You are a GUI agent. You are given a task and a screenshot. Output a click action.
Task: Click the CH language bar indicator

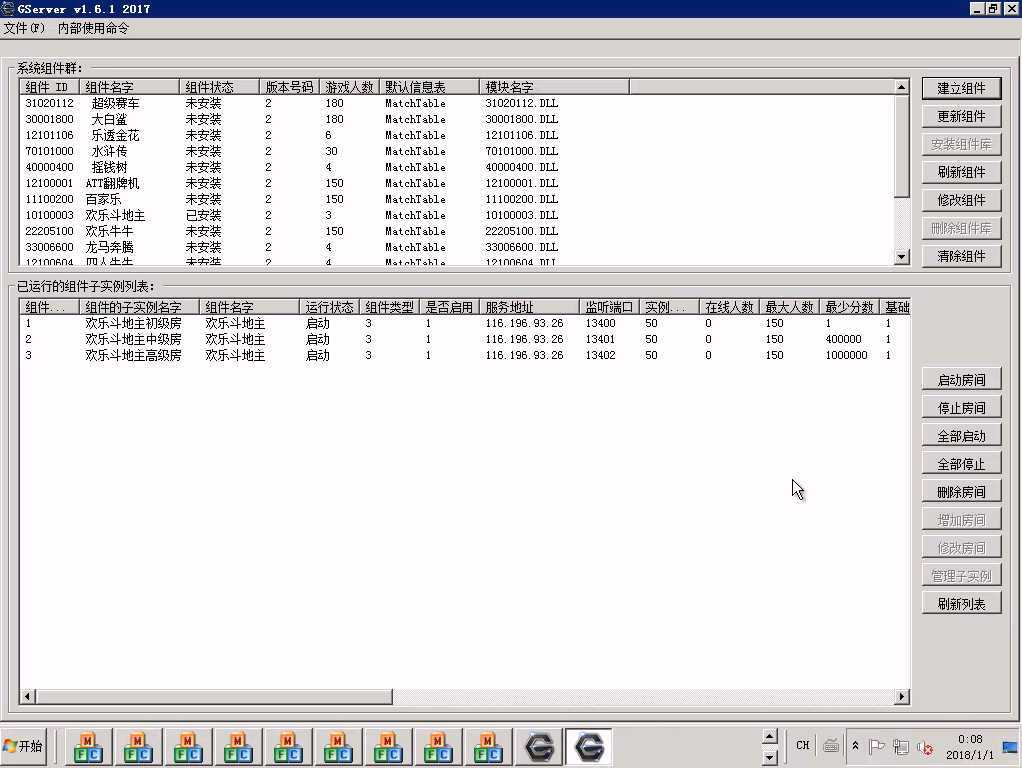coord(802,745)
